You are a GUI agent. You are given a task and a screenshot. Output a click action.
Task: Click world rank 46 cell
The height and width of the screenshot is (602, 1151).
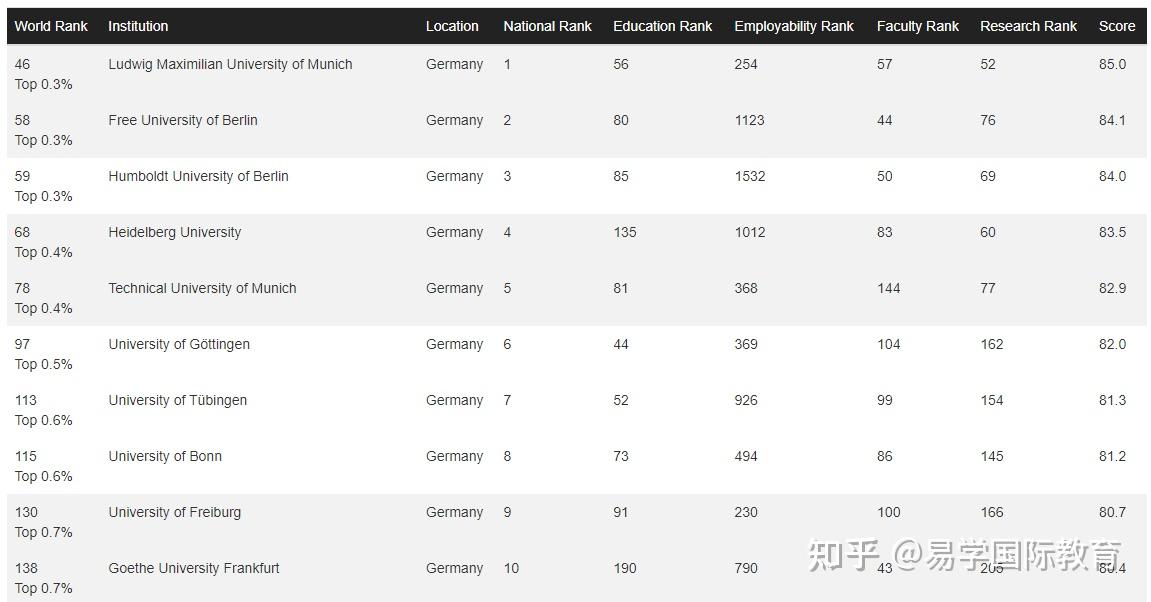(22, 65)
